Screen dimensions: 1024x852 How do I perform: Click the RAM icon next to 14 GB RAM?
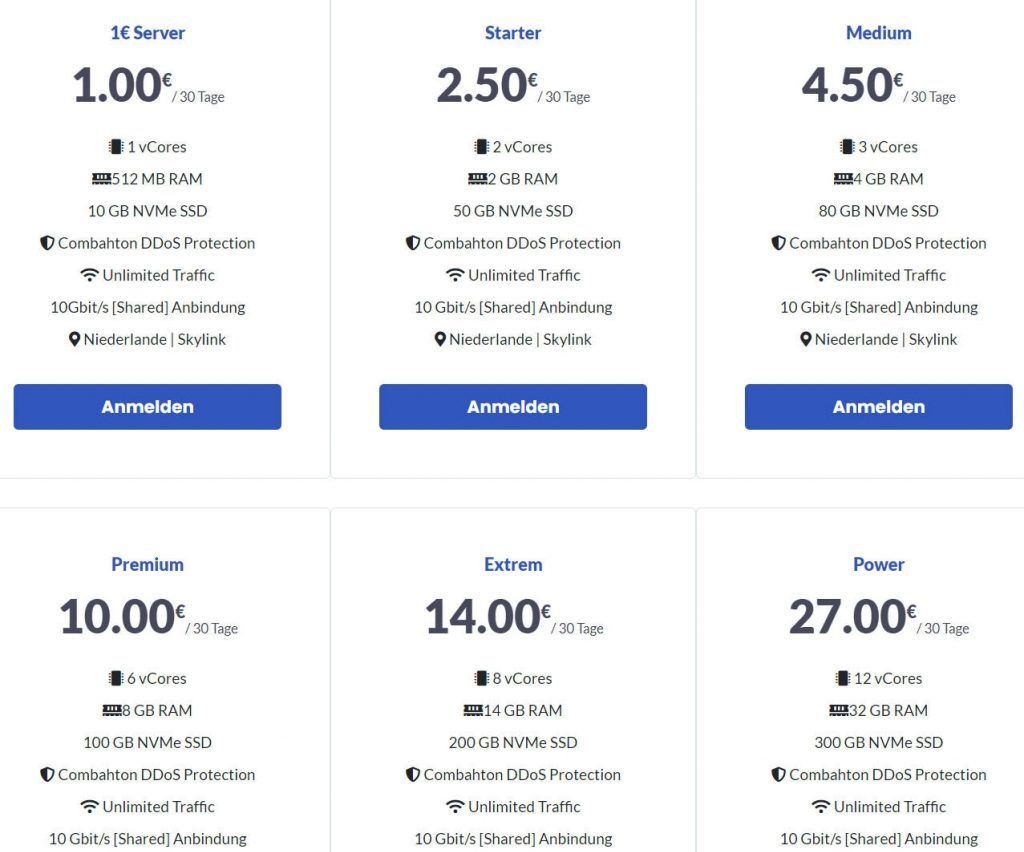tap(473, 710)
